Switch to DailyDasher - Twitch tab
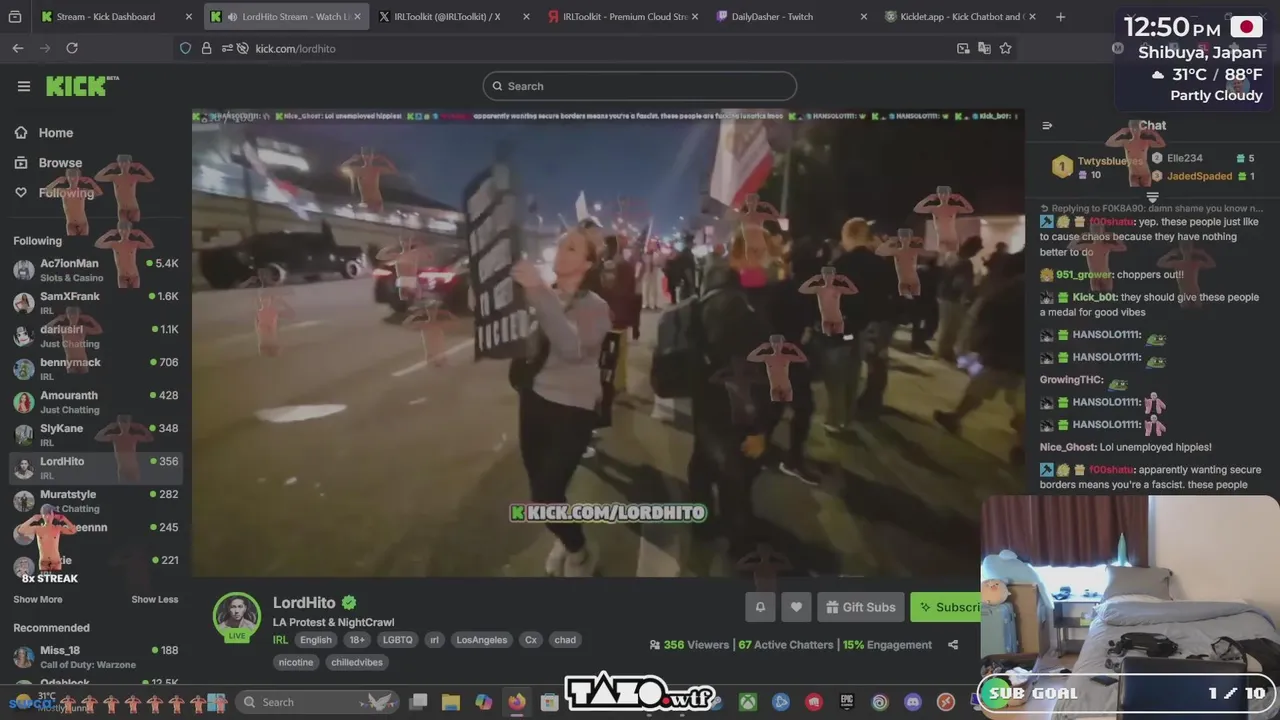Screen dimensions: 1280x720 tap(791, 17)
